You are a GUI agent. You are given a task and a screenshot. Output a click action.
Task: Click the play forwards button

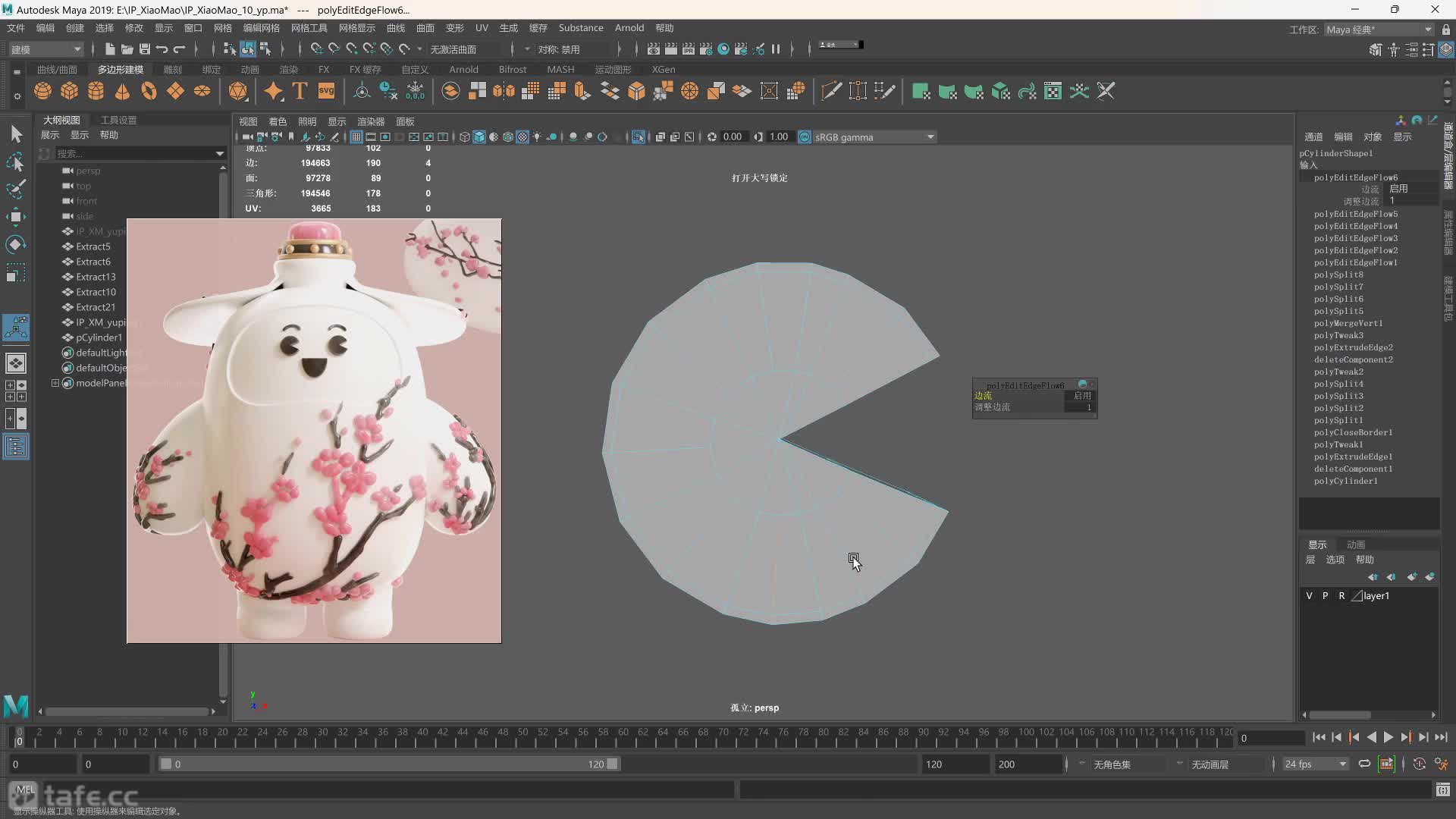[1389, 737]
